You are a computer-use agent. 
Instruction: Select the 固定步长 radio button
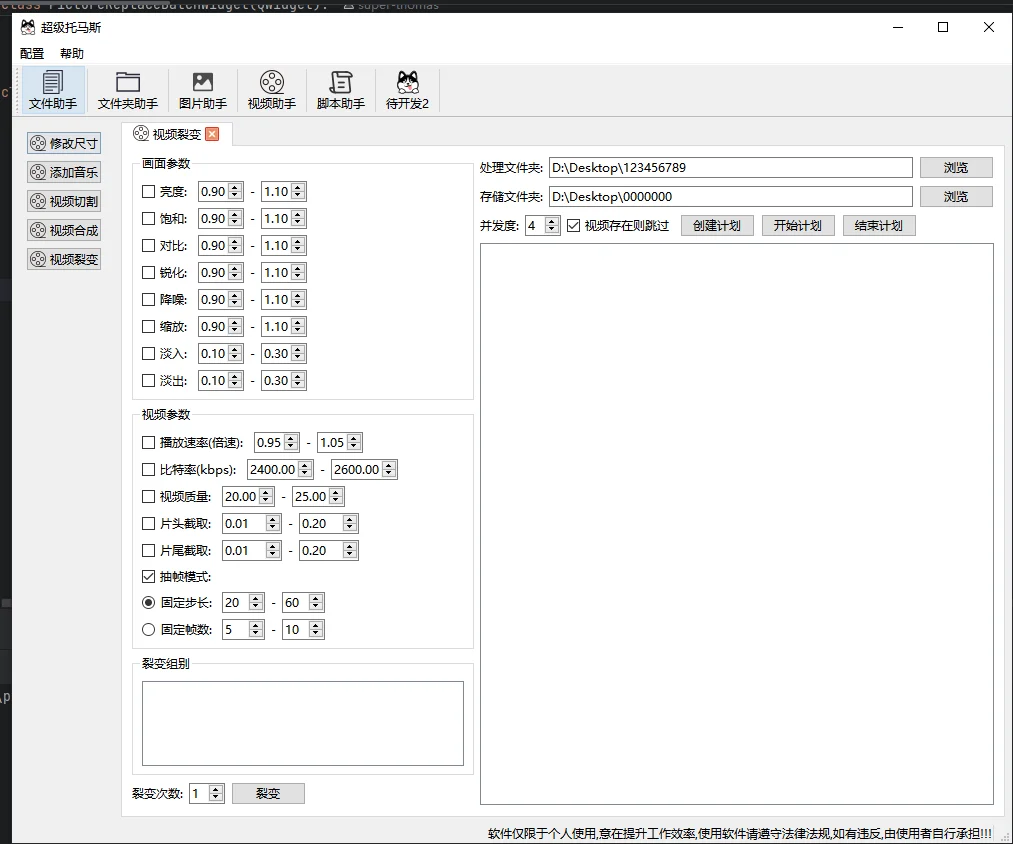coord(149,602)
